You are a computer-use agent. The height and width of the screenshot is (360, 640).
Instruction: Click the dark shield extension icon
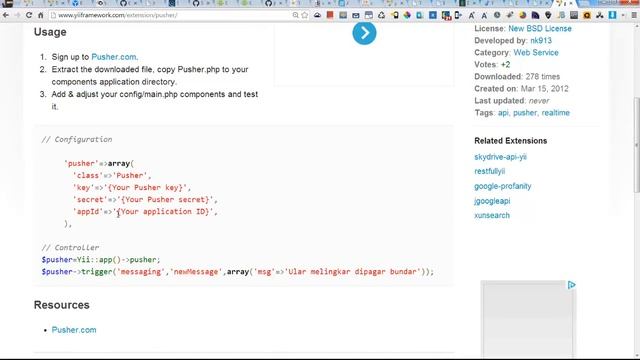tap(548, 16)
